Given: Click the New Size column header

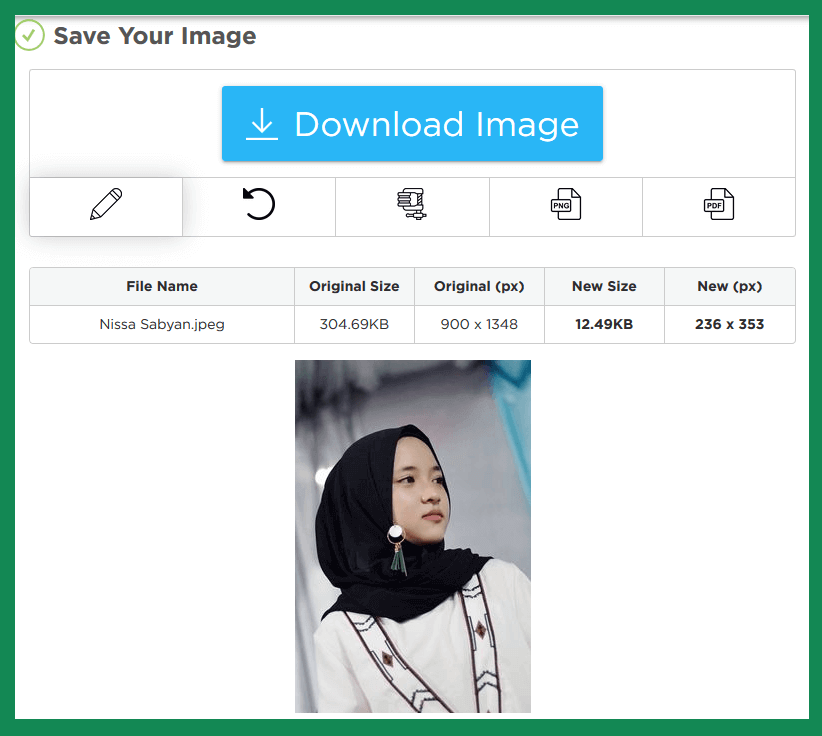Looking at the screenshot, I should click(604, 286).
